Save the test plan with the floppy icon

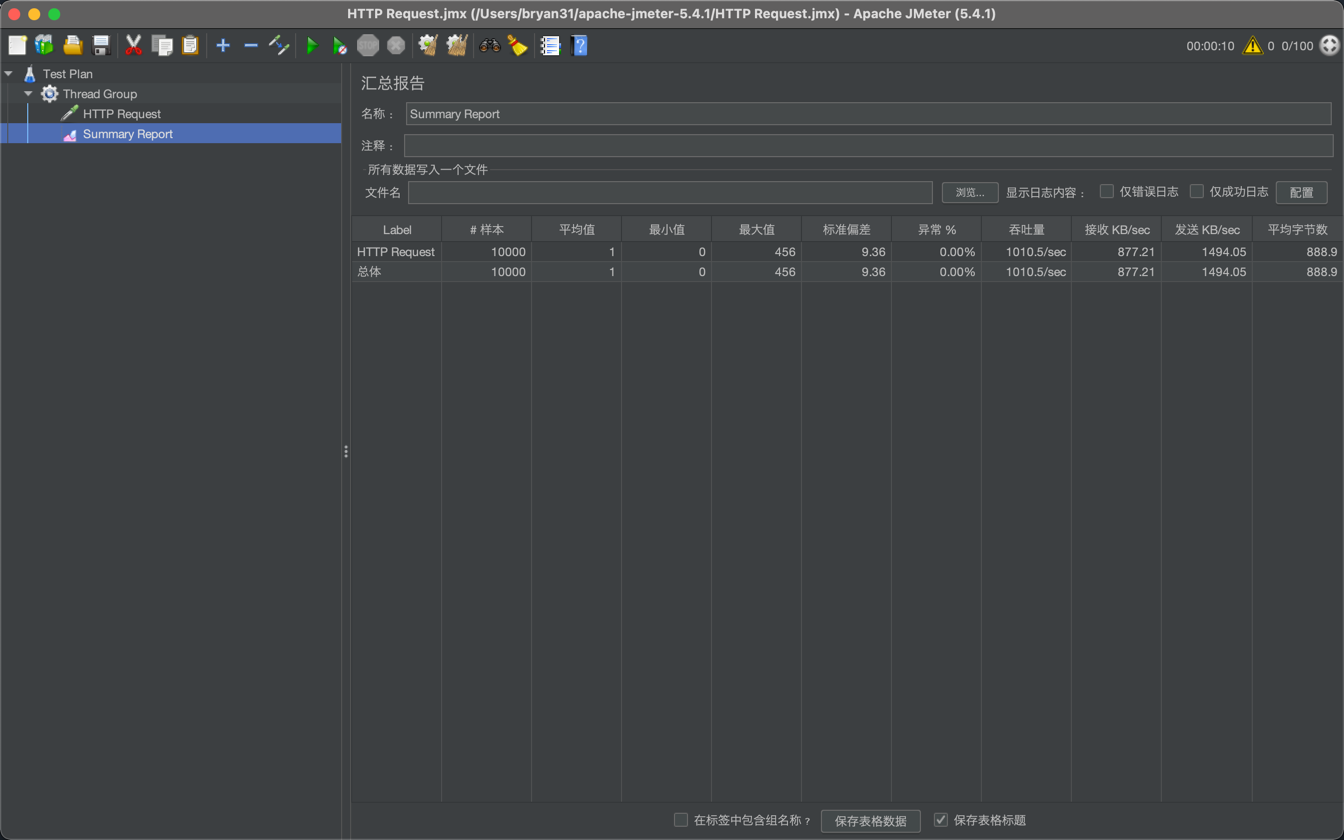(x=99, y=45)
